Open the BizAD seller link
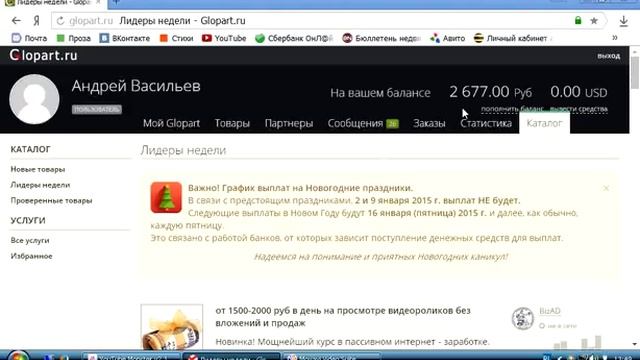640x360 pixels. tap(550, 311)
